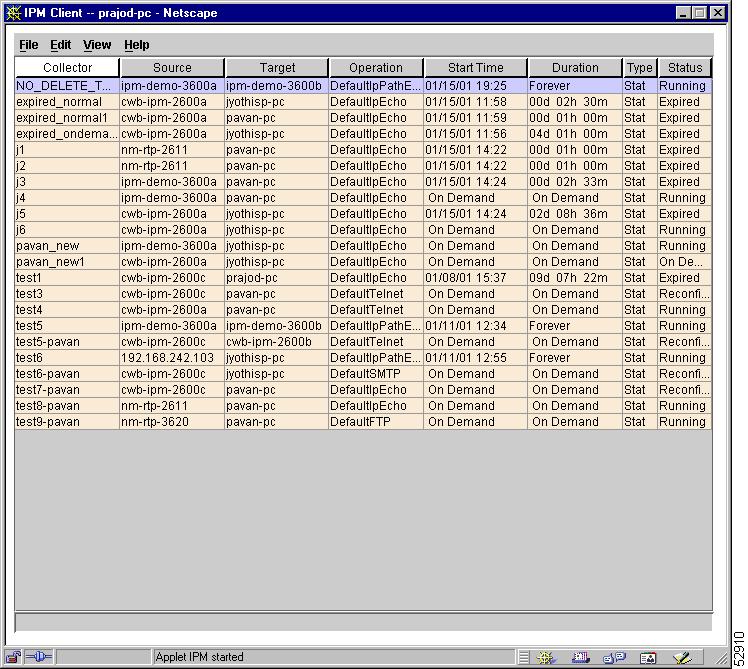Image resolution: width=748 pixels, height=669 pixels.
Task: Click the Applet IPM started status text
Action: tap(199, 657)
